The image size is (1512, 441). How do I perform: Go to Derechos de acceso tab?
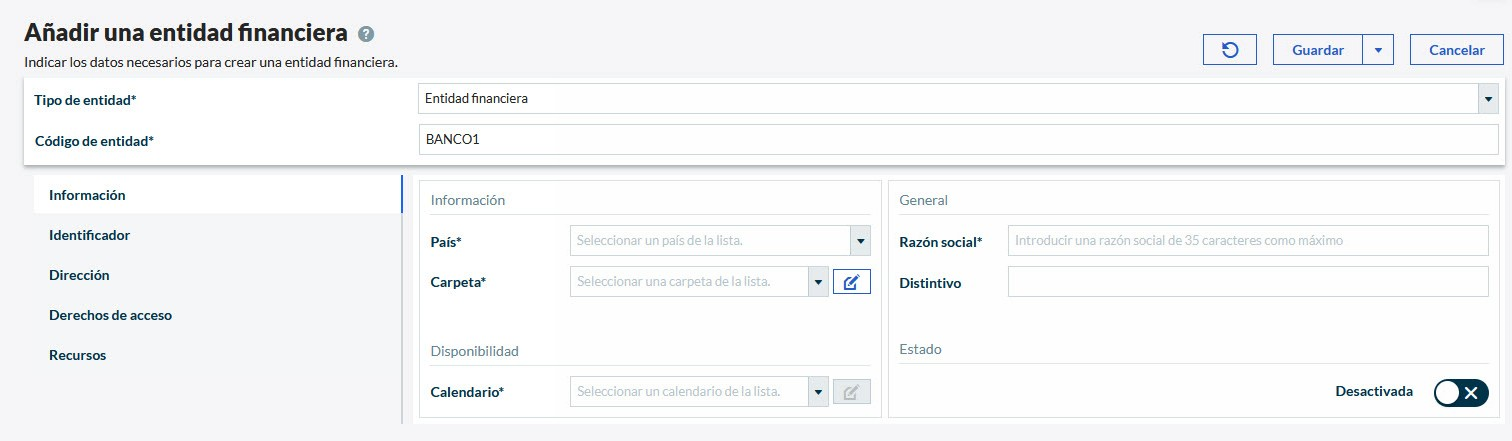click(110, 315)
